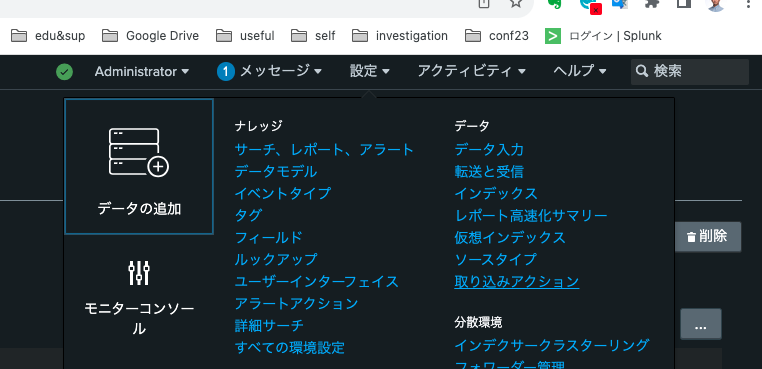Open サーチ、レポート、アラート settings
Image resolution: width=762 pixels, height=369 pixels.
point(324,149)
